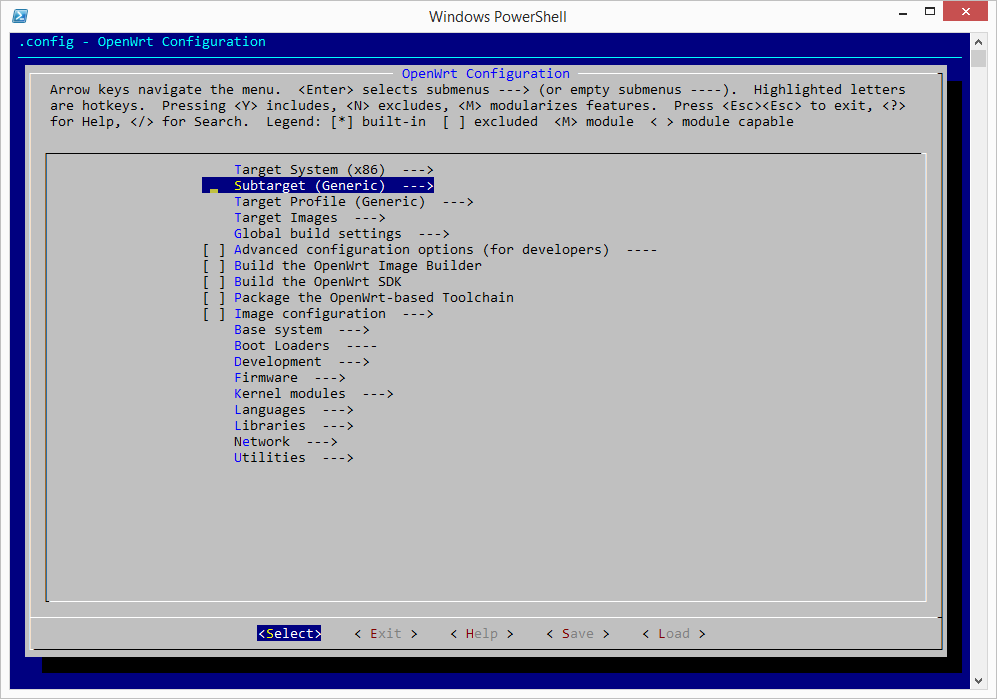The height and width of the screenshot is (699, 997).
Task: Click the OpenWrt Configuration dialog title
Action: (x=486, y=74)
